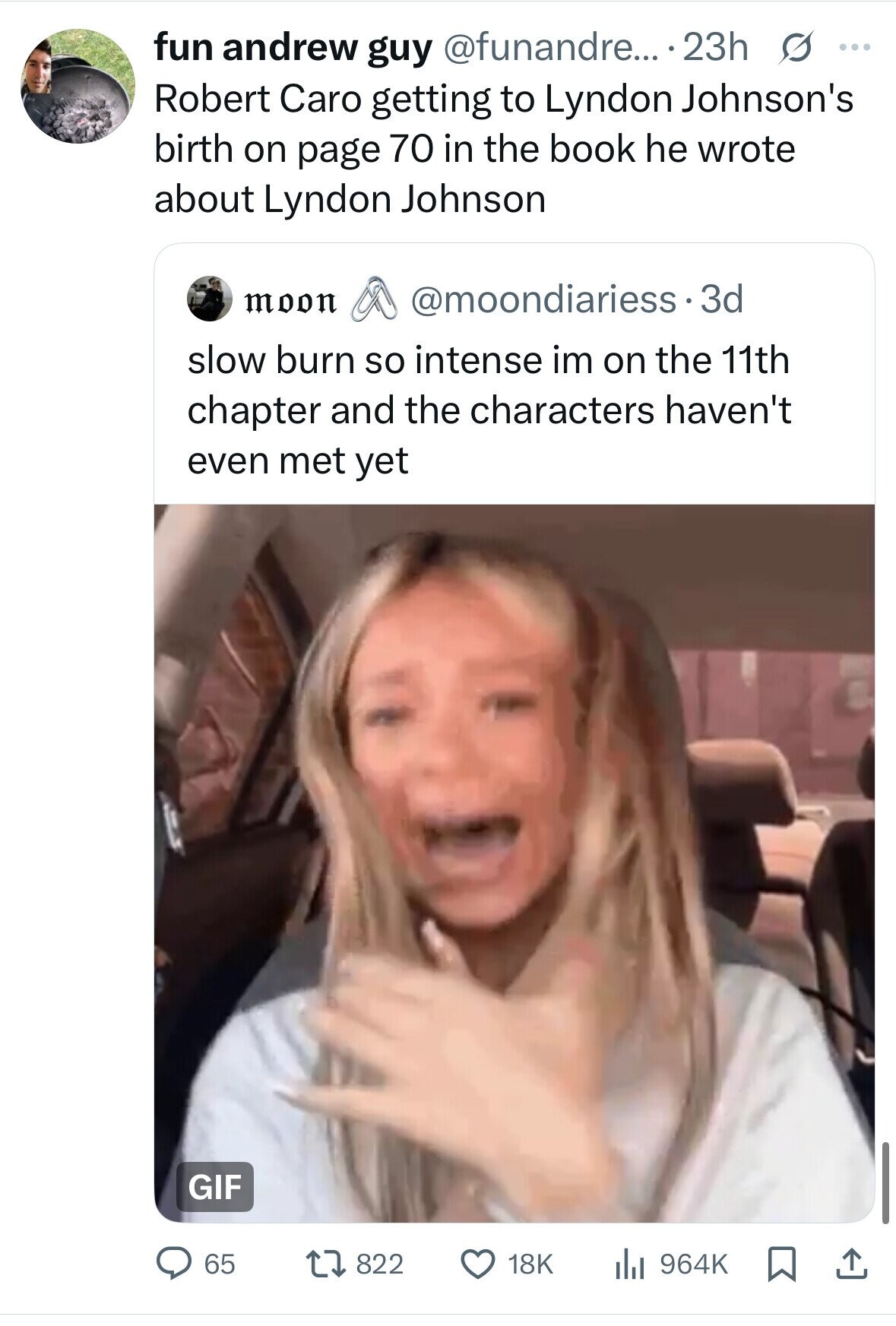
Task: Play the quoted crying woman GIF
Action: pos(514,836)
